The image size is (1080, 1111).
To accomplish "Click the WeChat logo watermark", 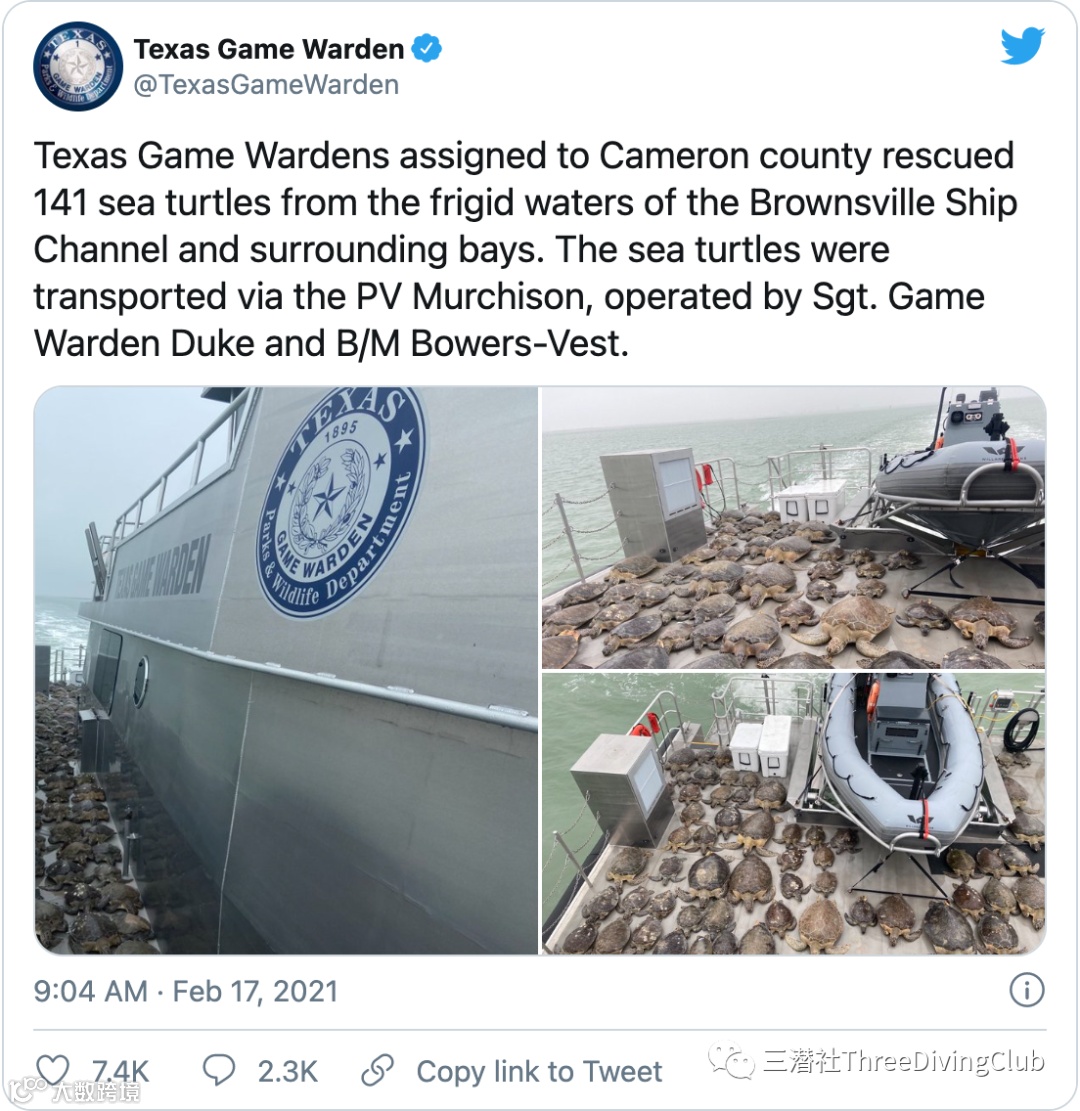I will [x=730, y=1061].
